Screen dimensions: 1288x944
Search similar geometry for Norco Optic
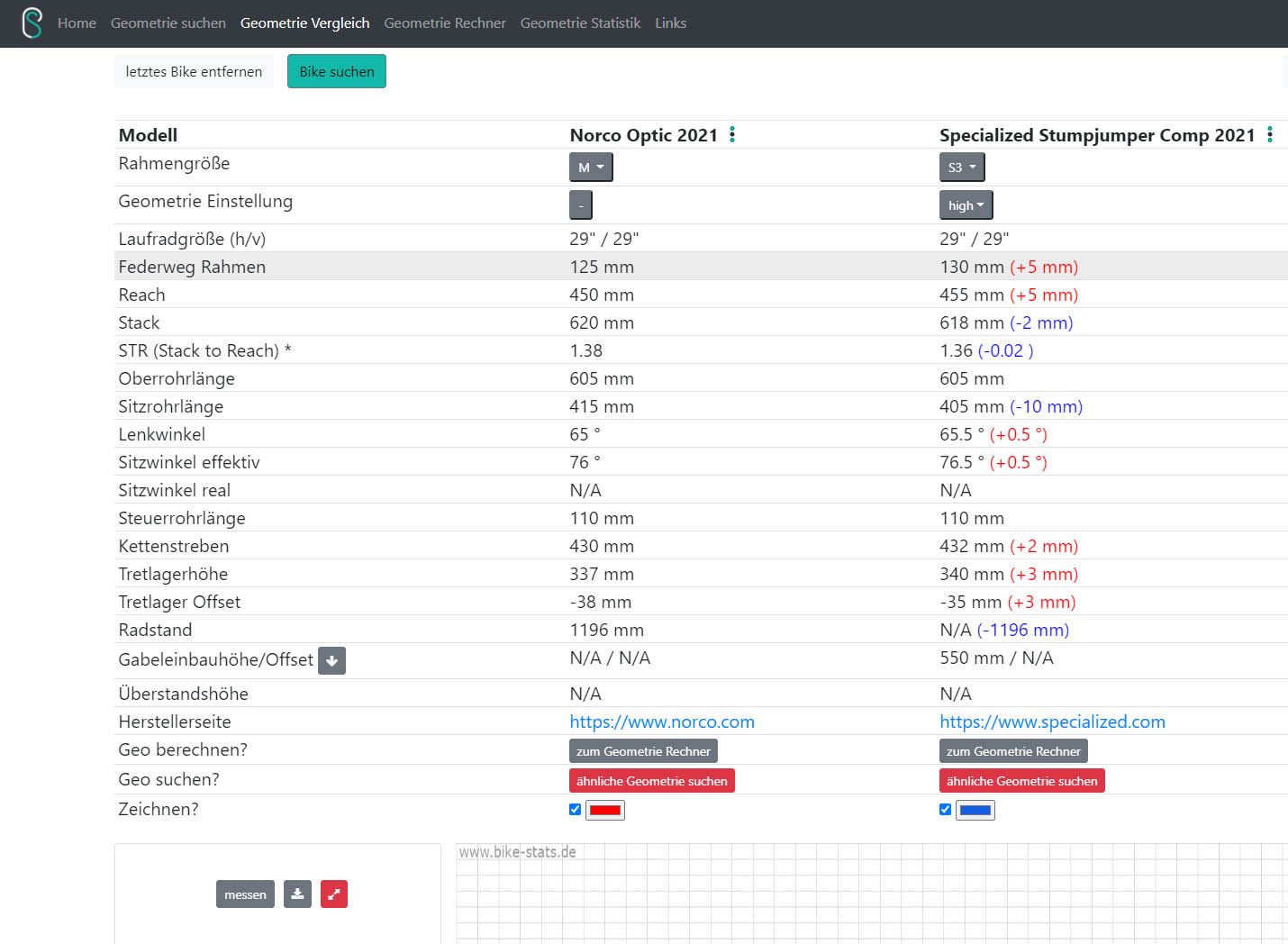click(x=652, y=781)
